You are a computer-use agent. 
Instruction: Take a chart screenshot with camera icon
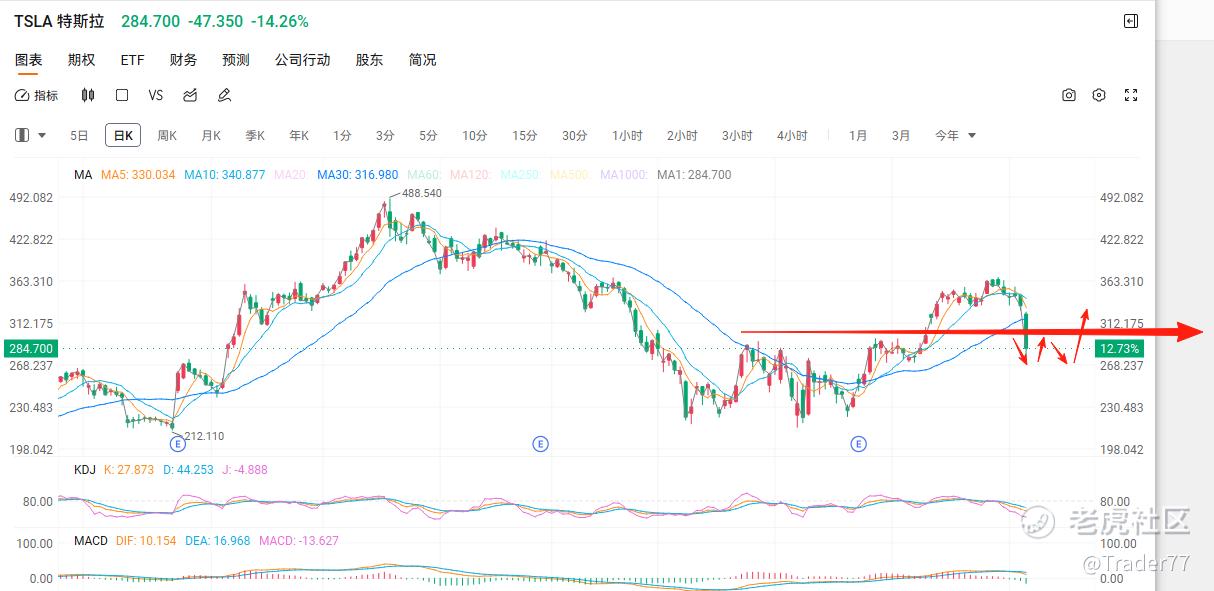[x=1069, y=96]
